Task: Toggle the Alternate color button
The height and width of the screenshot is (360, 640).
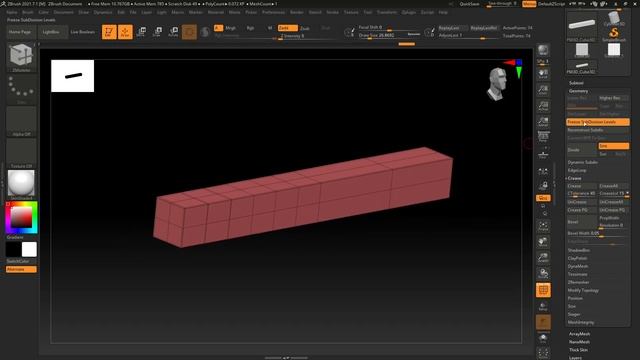Action: pyautogui.click(x=21, y=269)
